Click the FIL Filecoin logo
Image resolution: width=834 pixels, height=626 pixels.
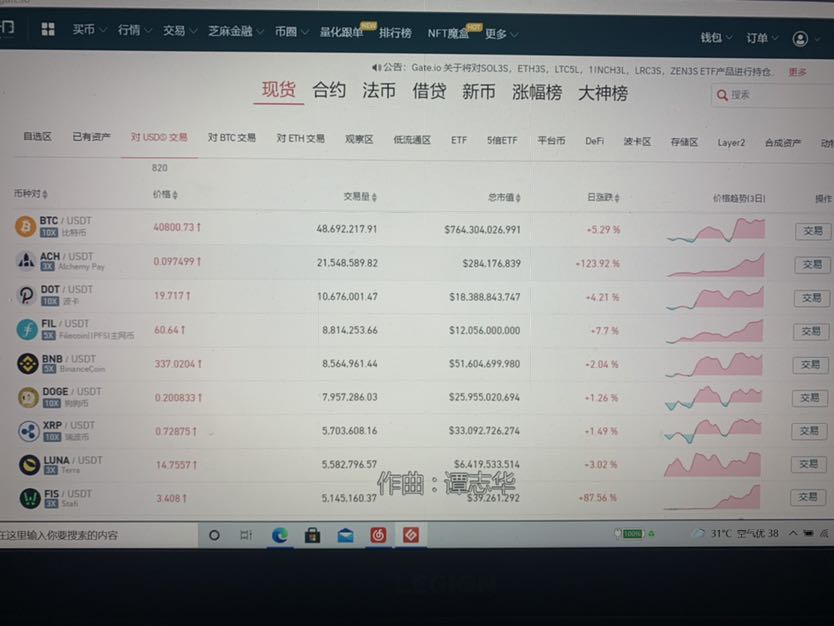[27, 330]
